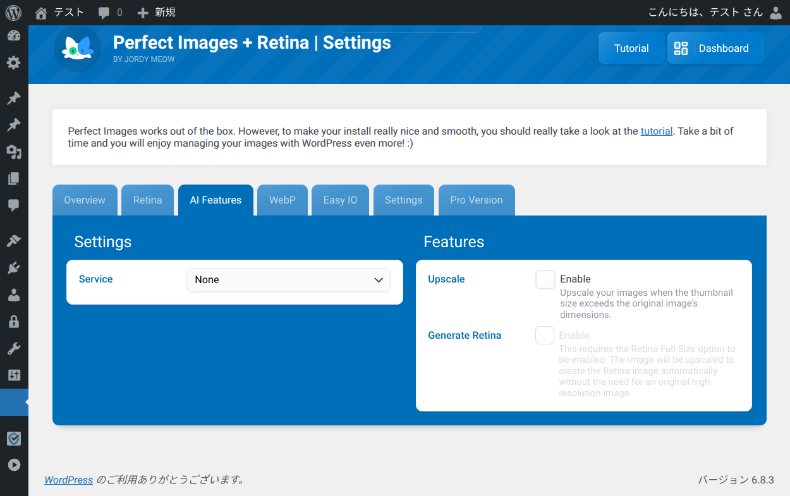
Task: Click the Upscale setting label
Action: point(446,279)
